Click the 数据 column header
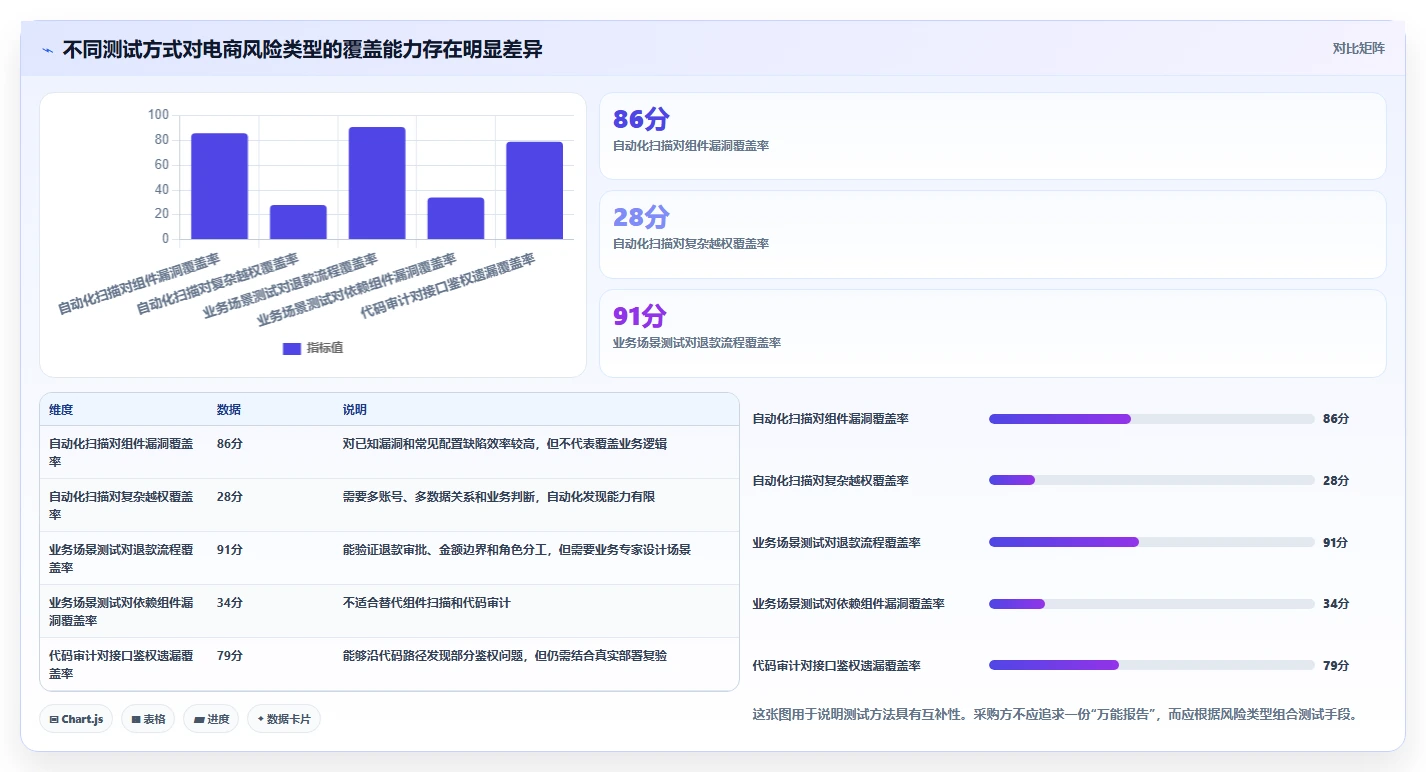Image resolution: width=1426 pixels, height=772 pixels. click(229, 410)
